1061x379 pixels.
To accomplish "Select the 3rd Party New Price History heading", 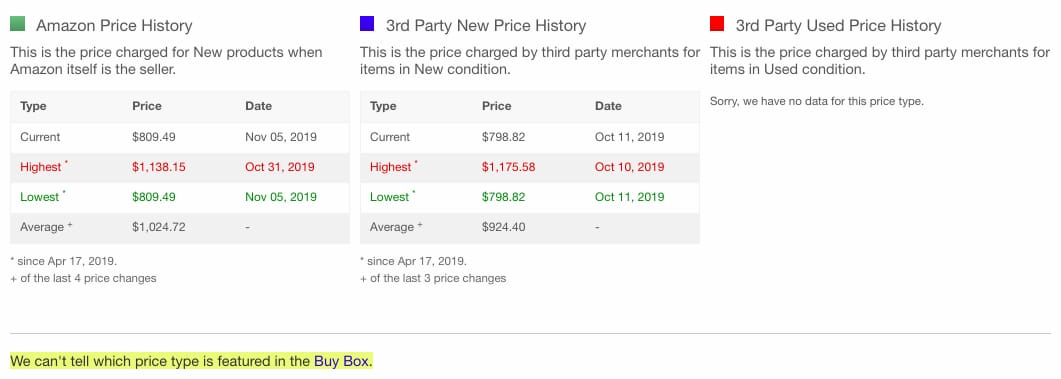I will point(486,26).
